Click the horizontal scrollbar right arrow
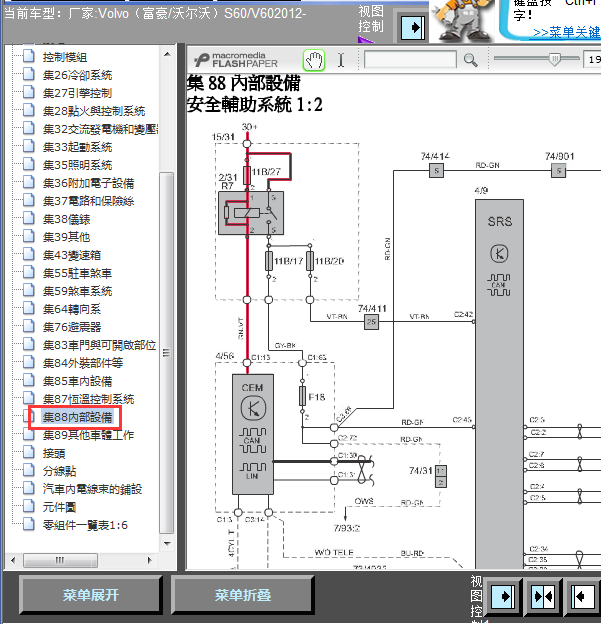This screenshot has height=624, width=601. pos(150,560)
